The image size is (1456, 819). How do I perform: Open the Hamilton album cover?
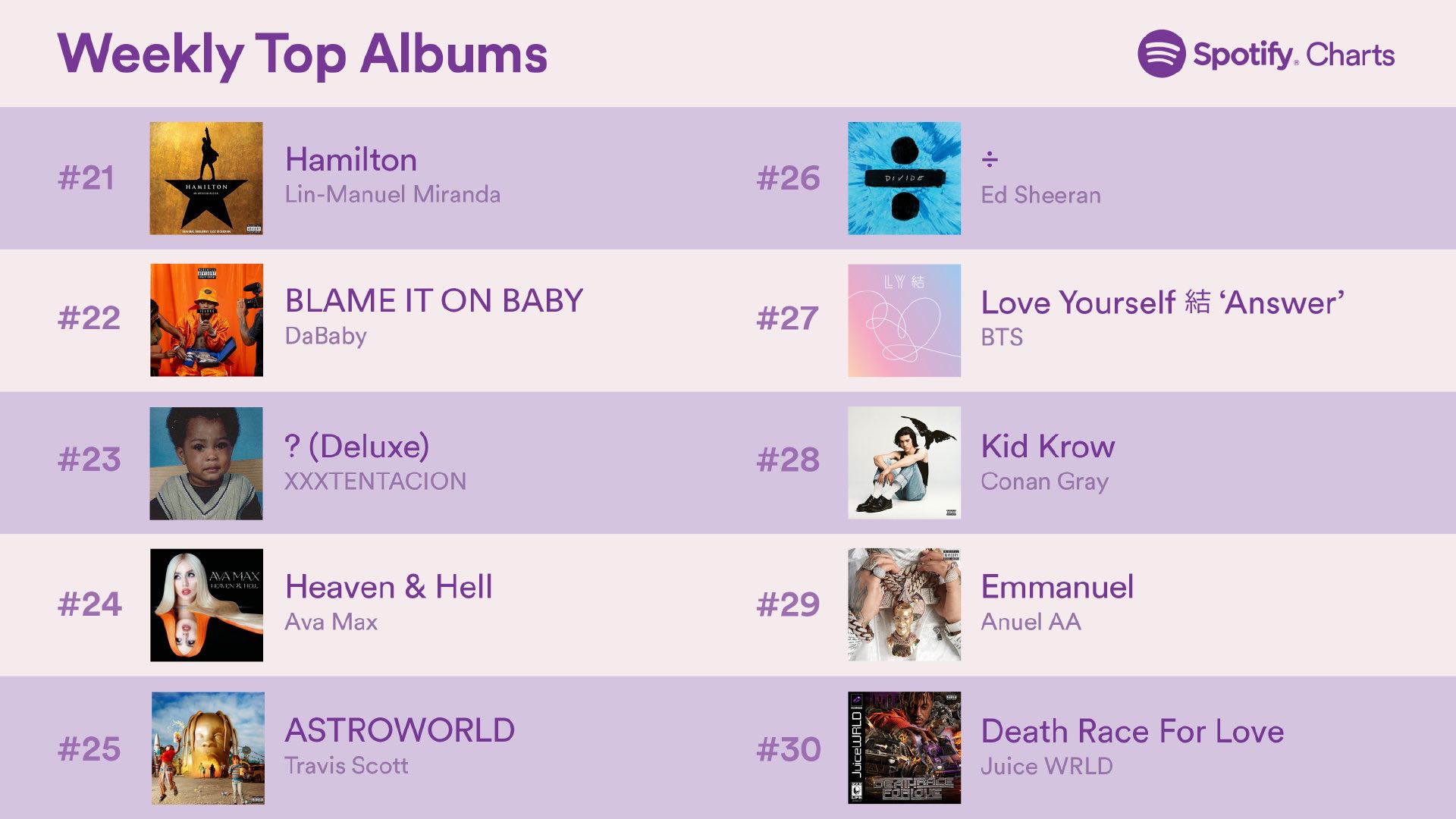point(206,178)
